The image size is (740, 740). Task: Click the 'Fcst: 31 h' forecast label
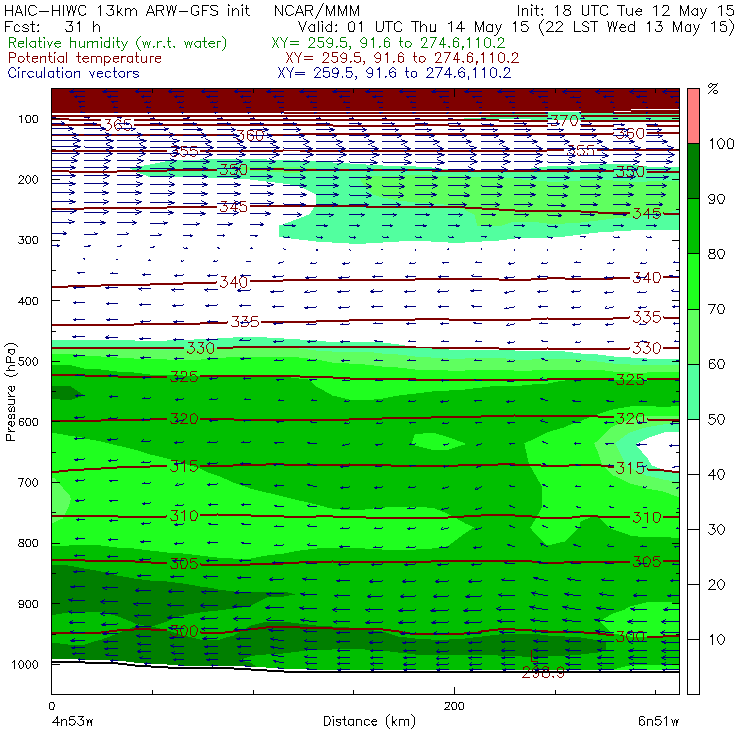52,26
